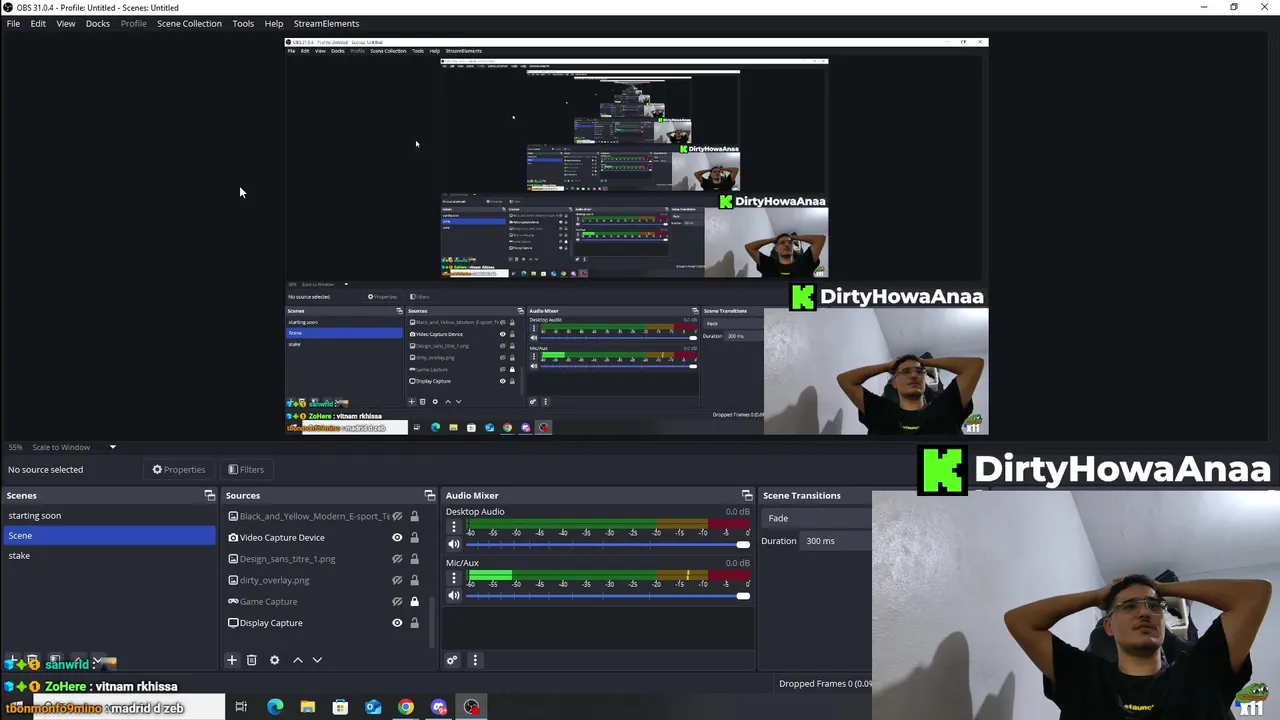Open Google Chrome from the taskbar
Image resolution: width=1280 pixels, height=720 pixels.
(406, 707)
